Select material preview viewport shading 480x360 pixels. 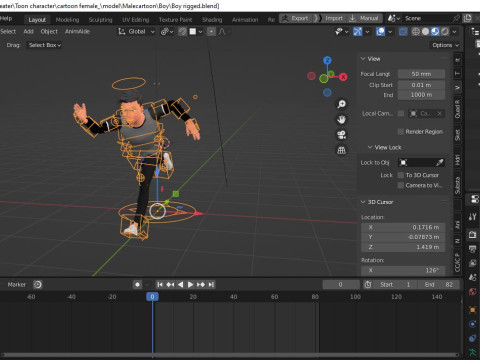[435, 32]
